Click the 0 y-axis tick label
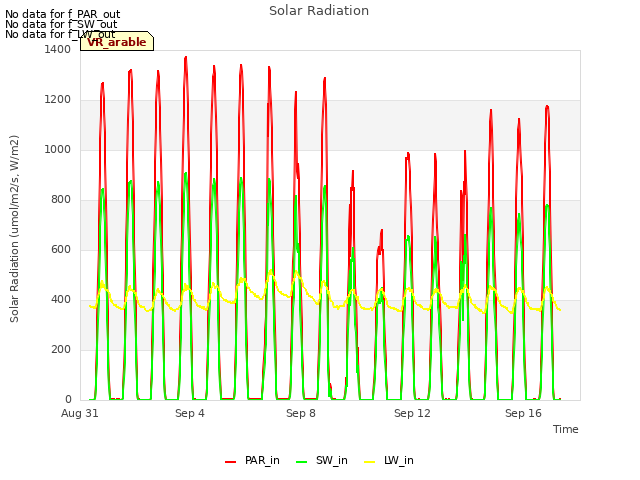This screenshot has width=640, height=480. click(x=68, y=400)
